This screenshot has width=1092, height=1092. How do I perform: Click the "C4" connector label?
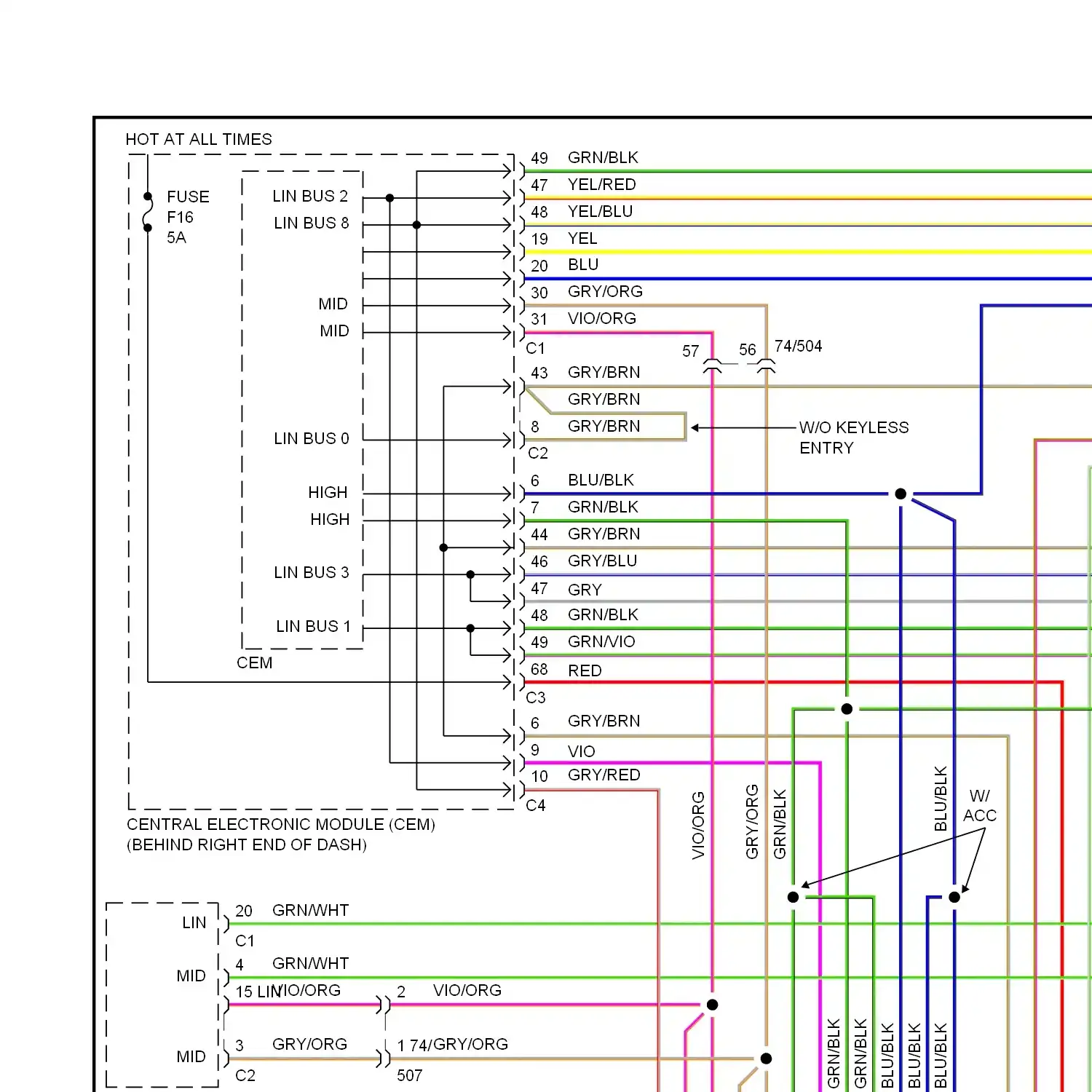(x=536, y=805)
